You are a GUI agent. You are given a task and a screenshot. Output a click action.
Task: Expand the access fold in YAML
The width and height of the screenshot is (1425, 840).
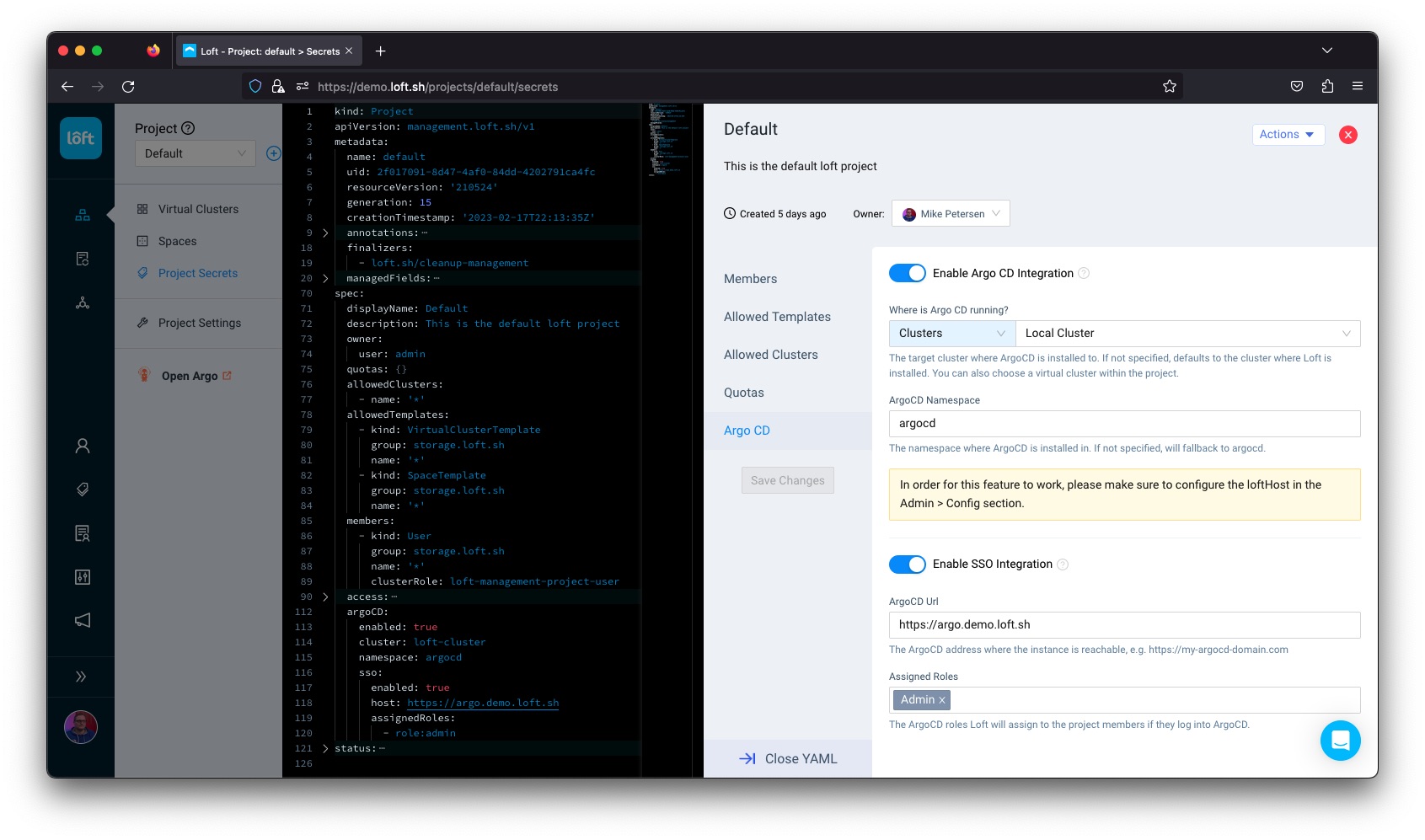tap(325, 597)
